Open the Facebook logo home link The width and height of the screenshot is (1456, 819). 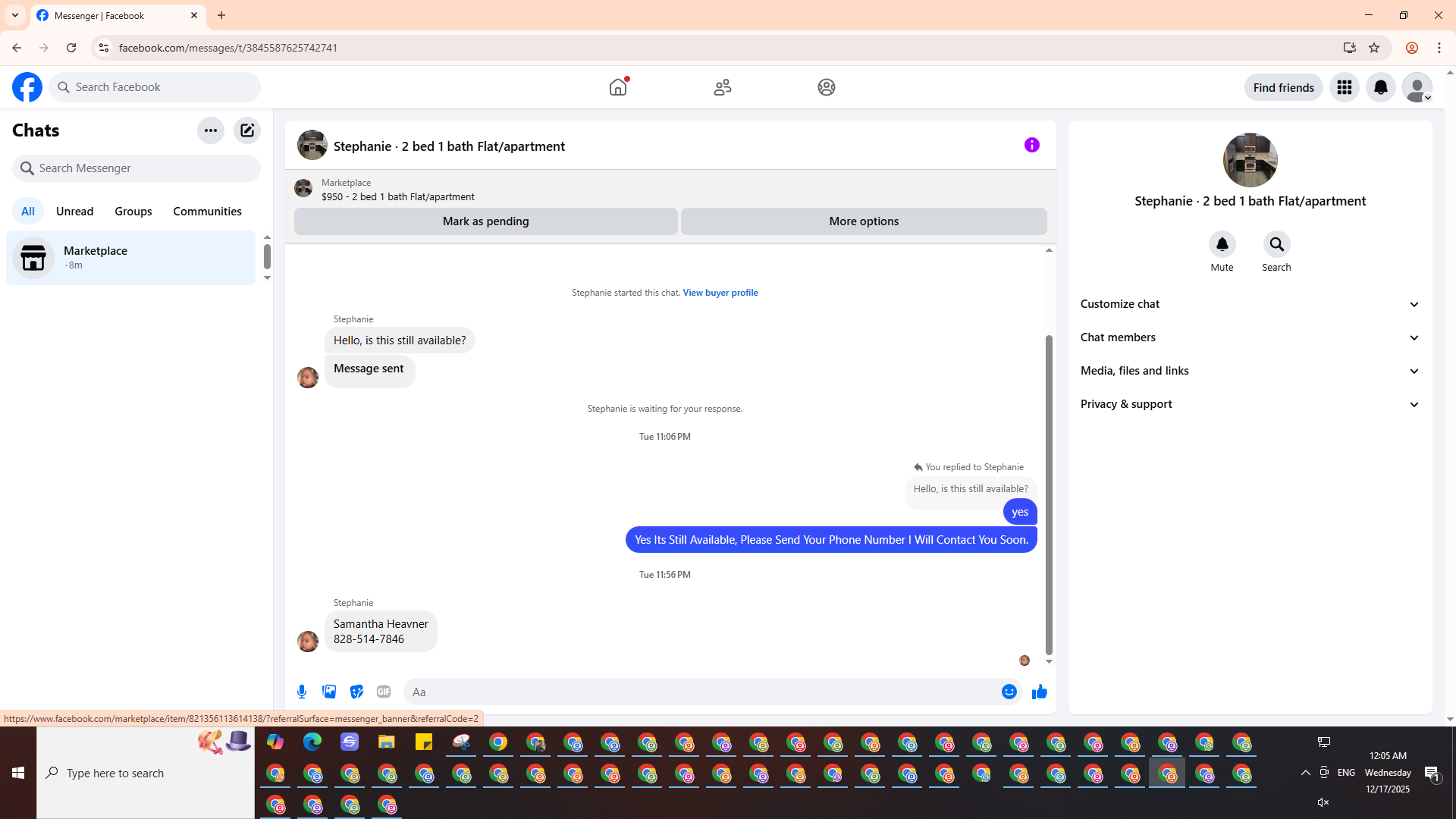point(27,87)
